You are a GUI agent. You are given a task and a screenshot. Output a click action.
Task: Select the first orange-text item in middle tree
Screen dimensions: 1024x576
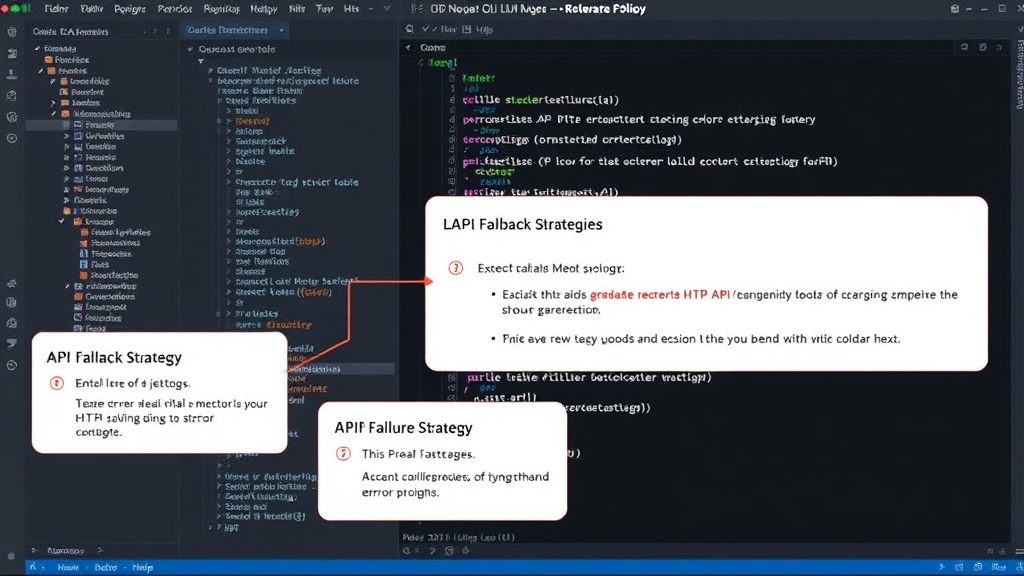[252, 121]
